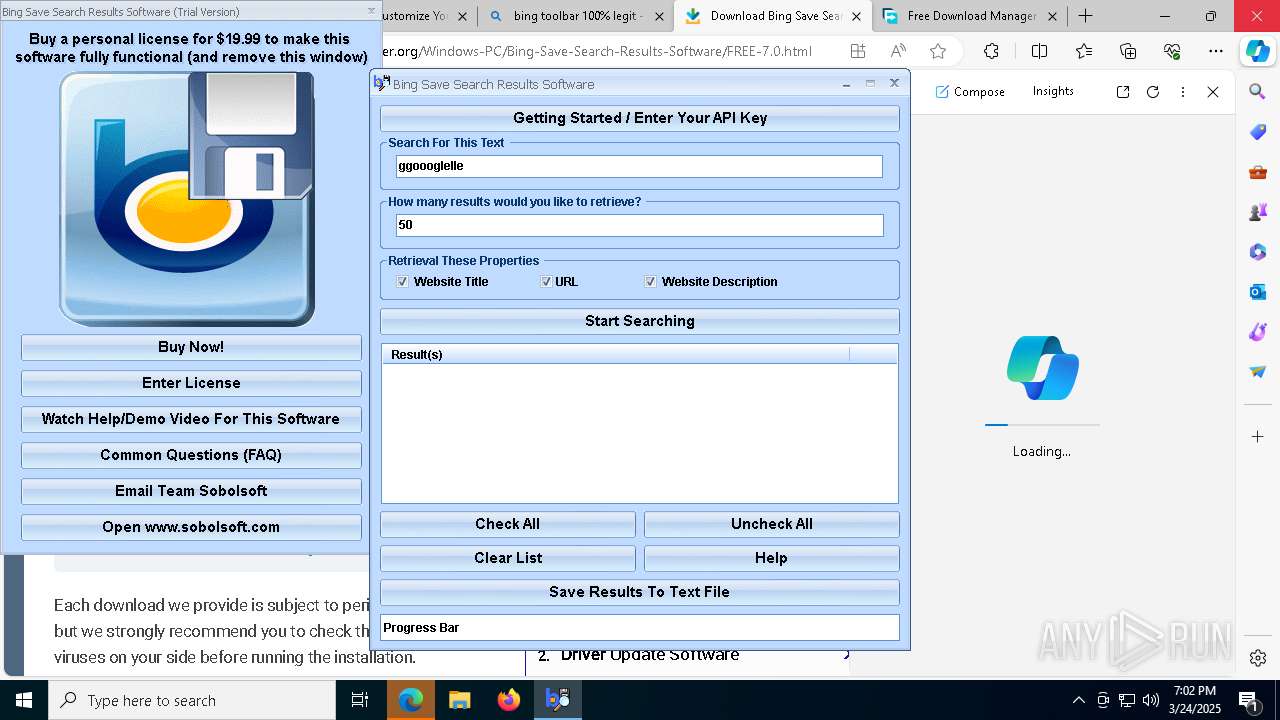Open the volume control in system tray

coord(1150,700)
